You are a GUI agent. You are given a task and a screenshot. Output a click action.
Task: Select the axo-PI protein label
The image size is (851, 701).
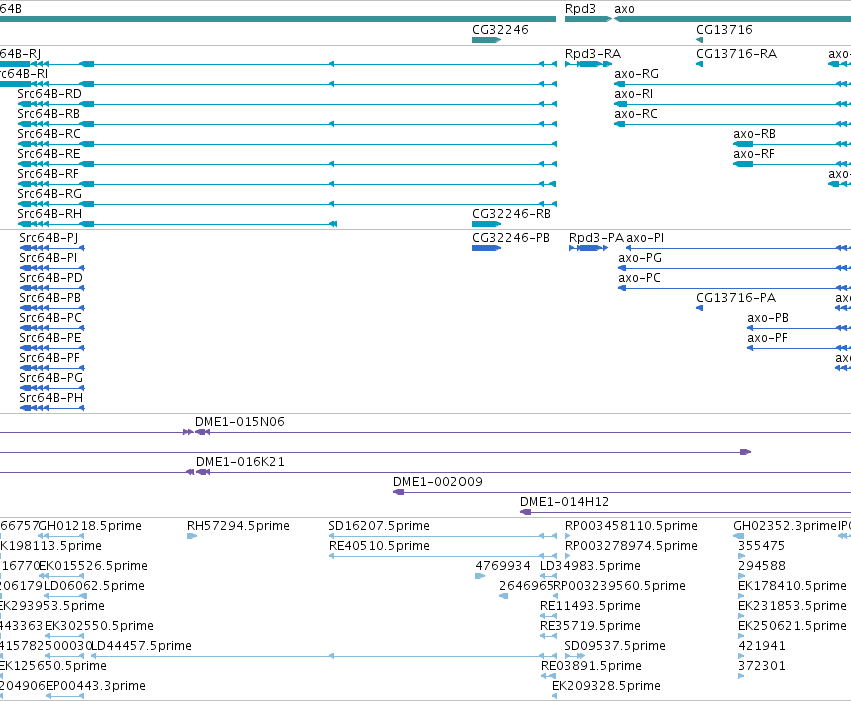(645, 238)
